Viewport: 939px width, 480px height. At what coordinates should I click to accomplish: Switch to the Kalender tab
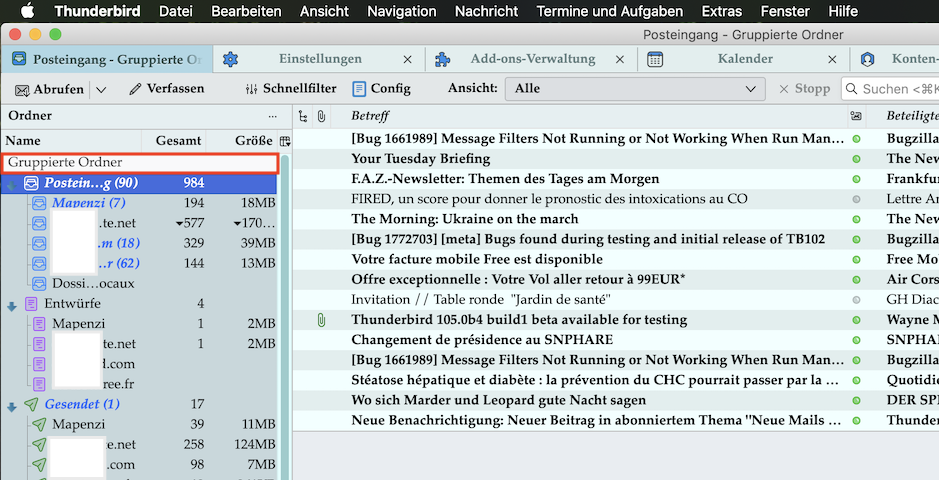744,59
